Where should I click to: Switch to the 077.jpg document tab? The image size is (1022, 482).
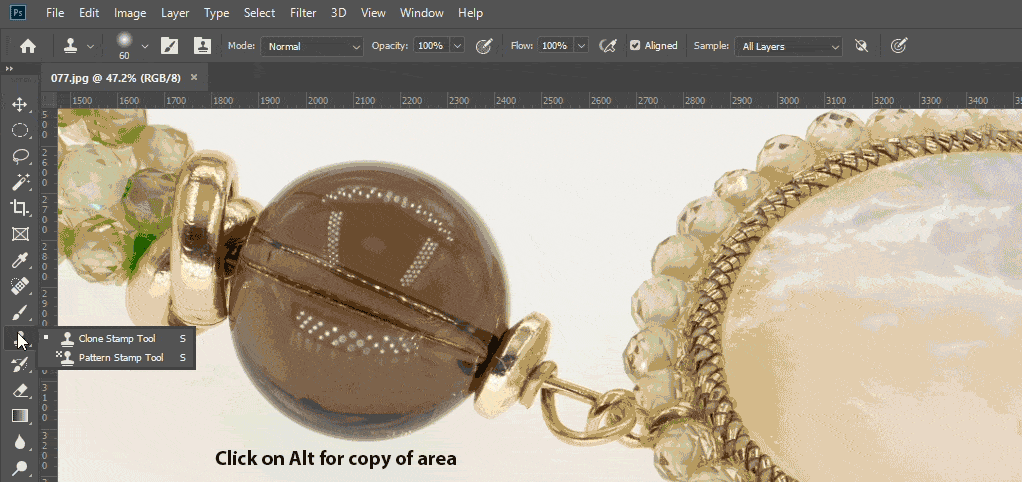pyautogui.click(x=115, y=78)
